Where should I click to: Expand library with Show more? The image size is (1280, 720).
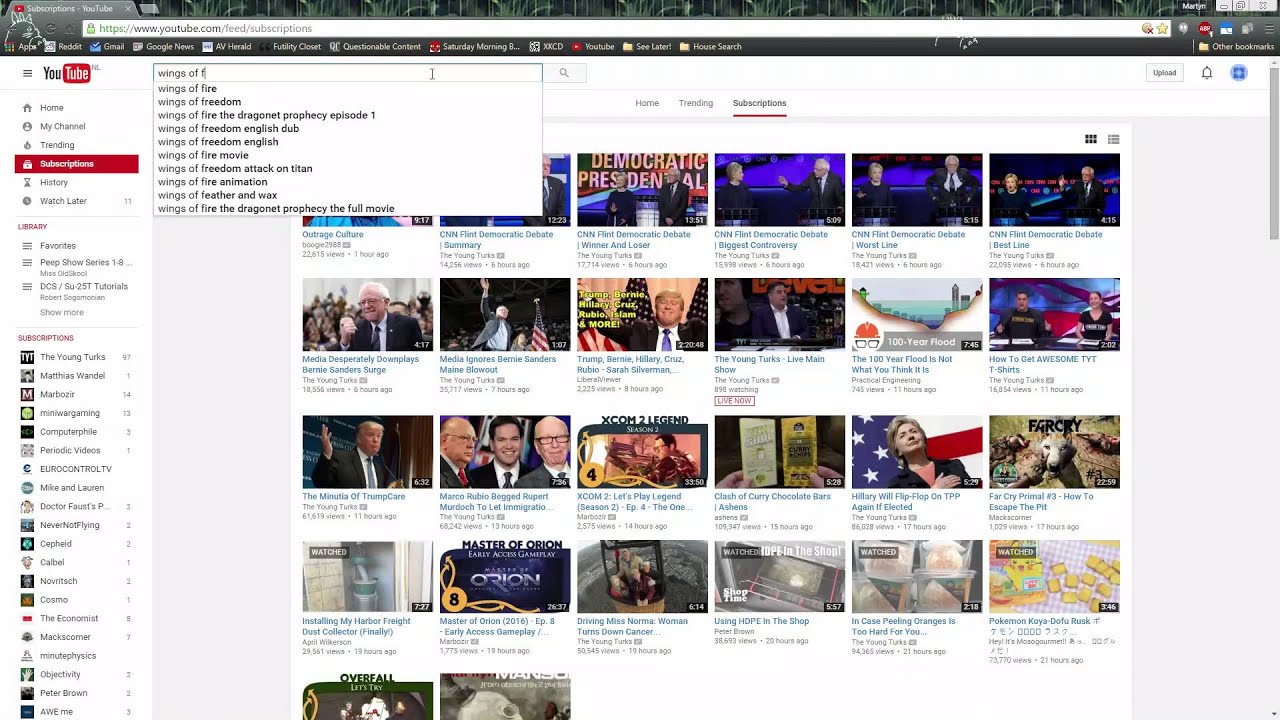coord(62,312)
